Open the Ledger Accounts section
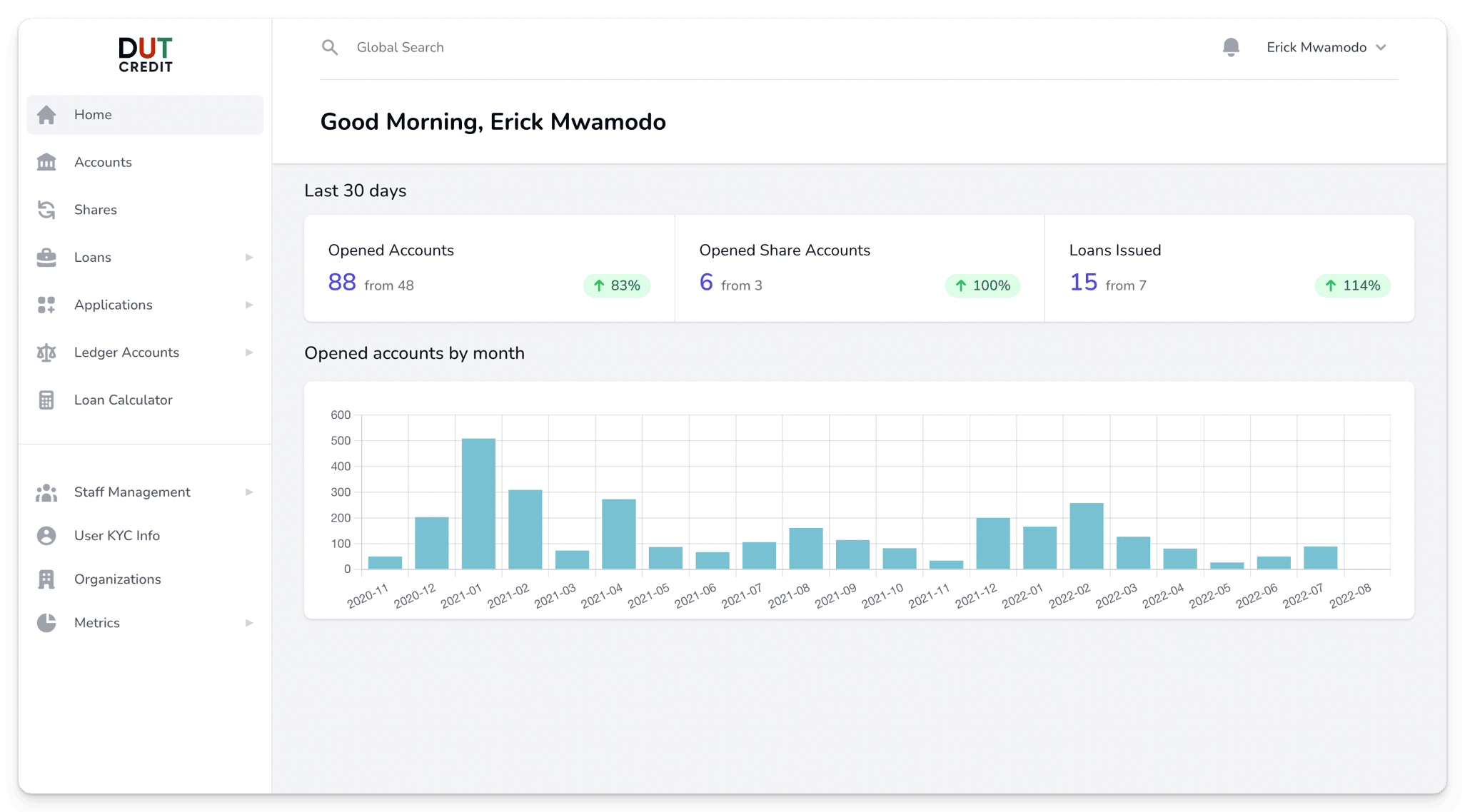 [x=126, y=352]
